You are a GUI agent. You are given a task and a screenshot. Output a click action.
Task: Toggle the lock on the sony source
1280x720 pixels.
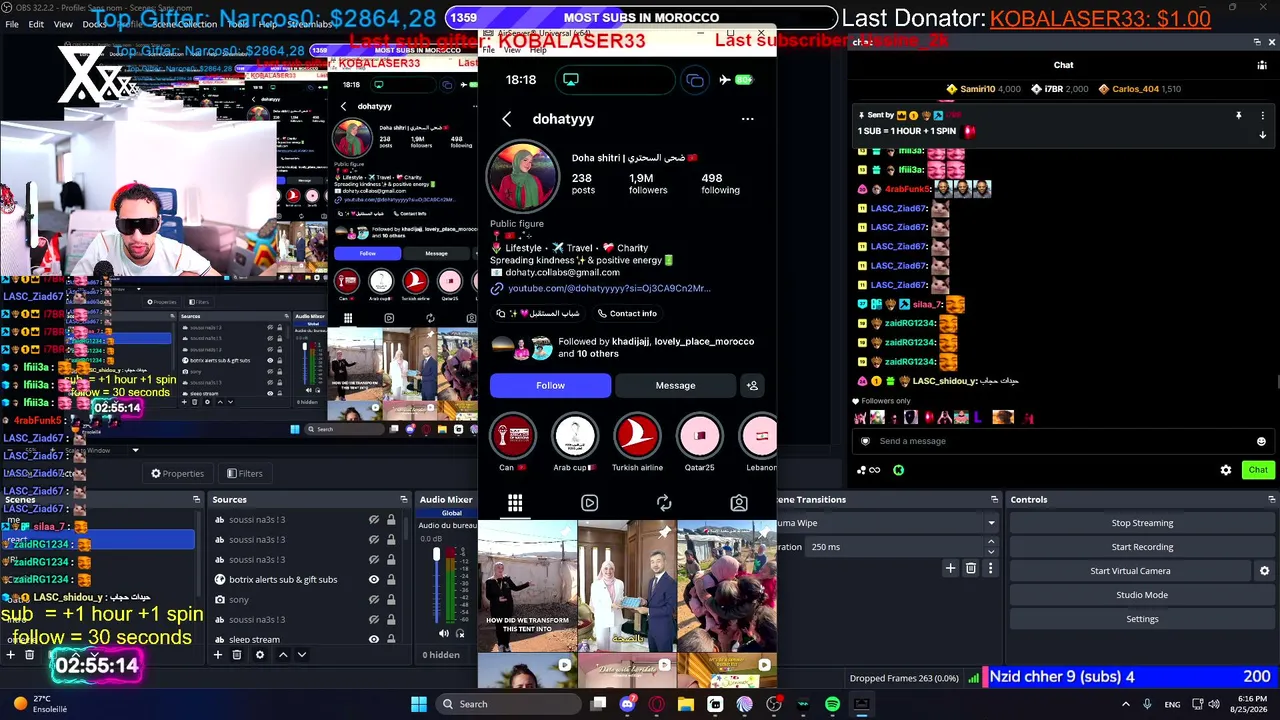[391, 600]
